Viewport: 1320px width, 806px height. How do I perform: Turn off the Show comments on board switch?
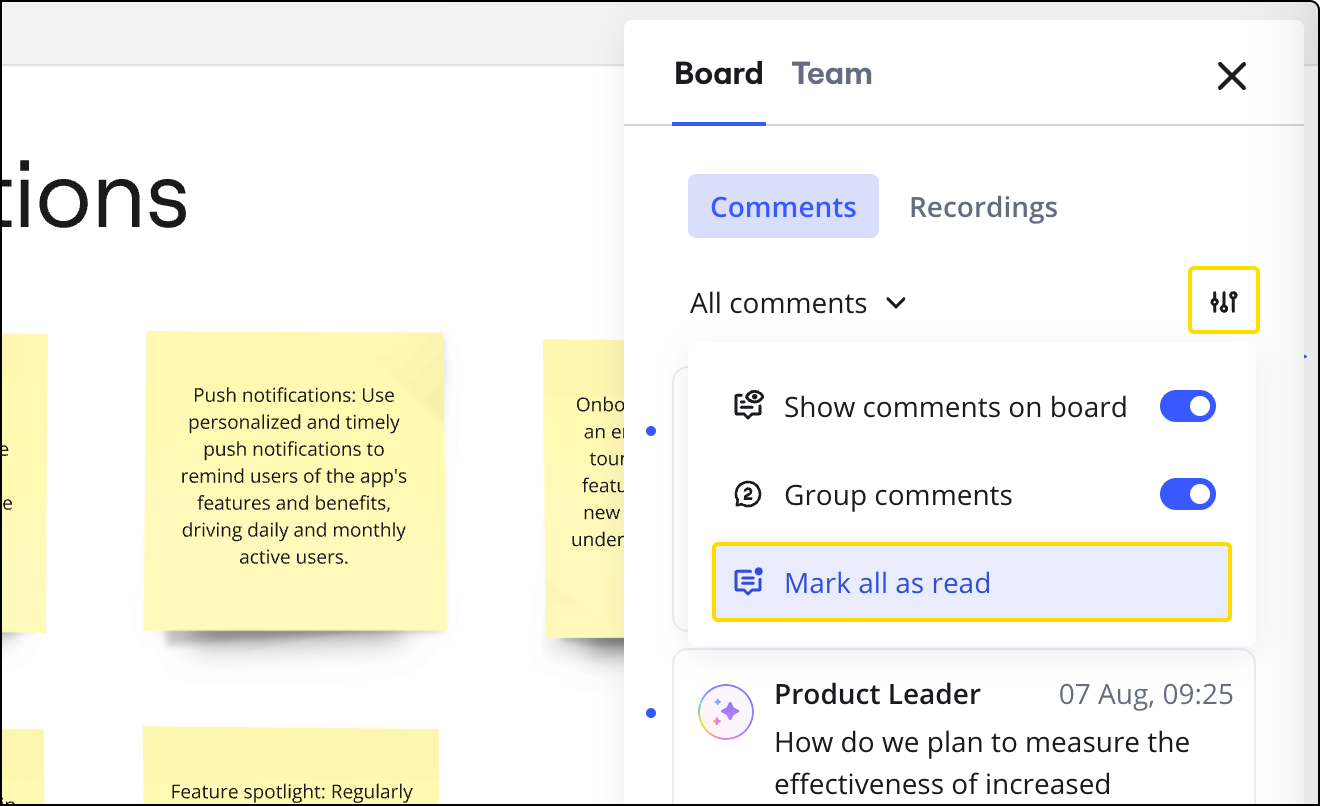pos(1187,406)
